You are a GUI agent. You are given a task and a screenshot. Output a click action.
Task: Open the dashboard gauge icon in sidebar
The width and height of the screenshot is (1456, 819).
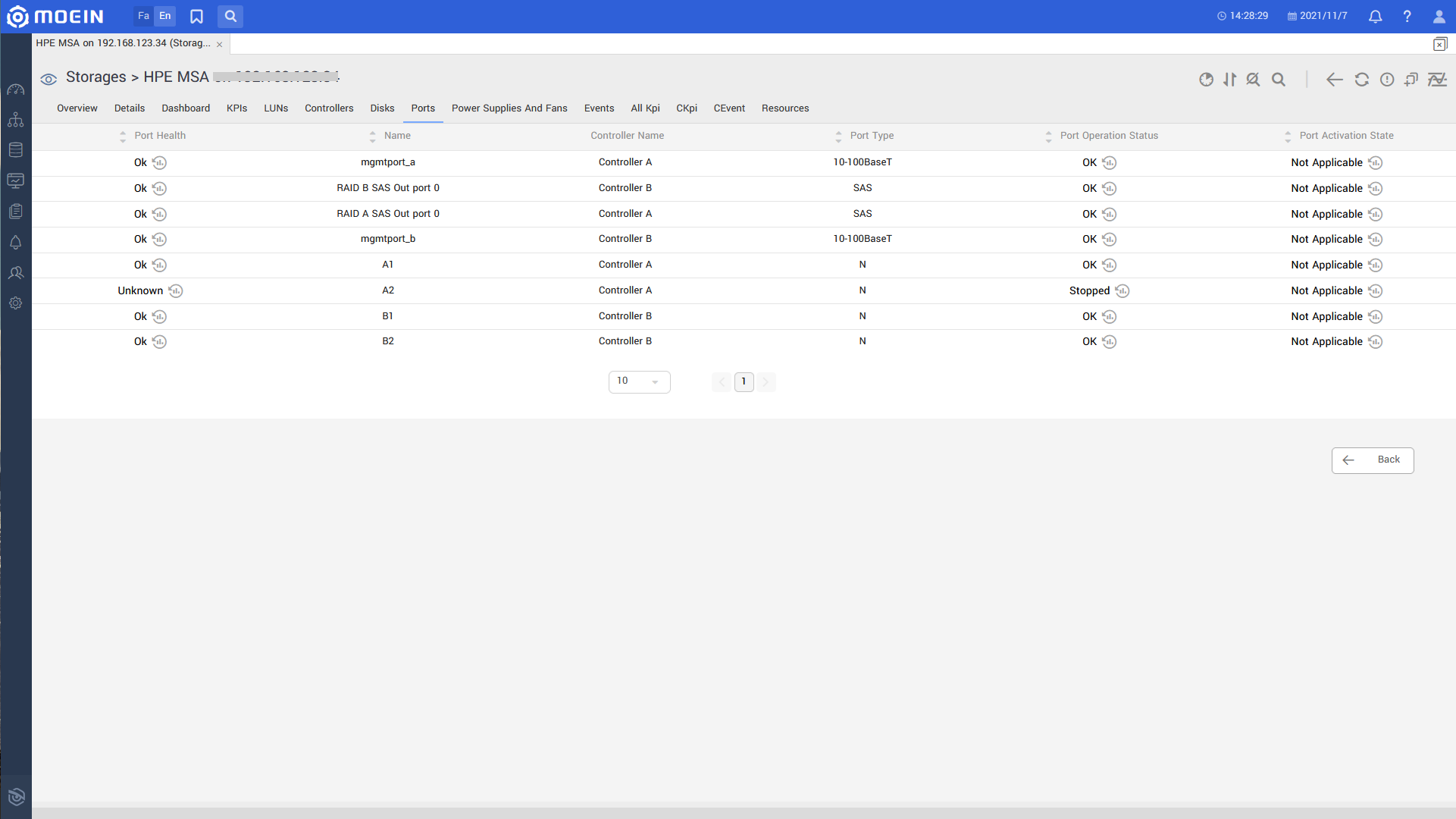16,89
